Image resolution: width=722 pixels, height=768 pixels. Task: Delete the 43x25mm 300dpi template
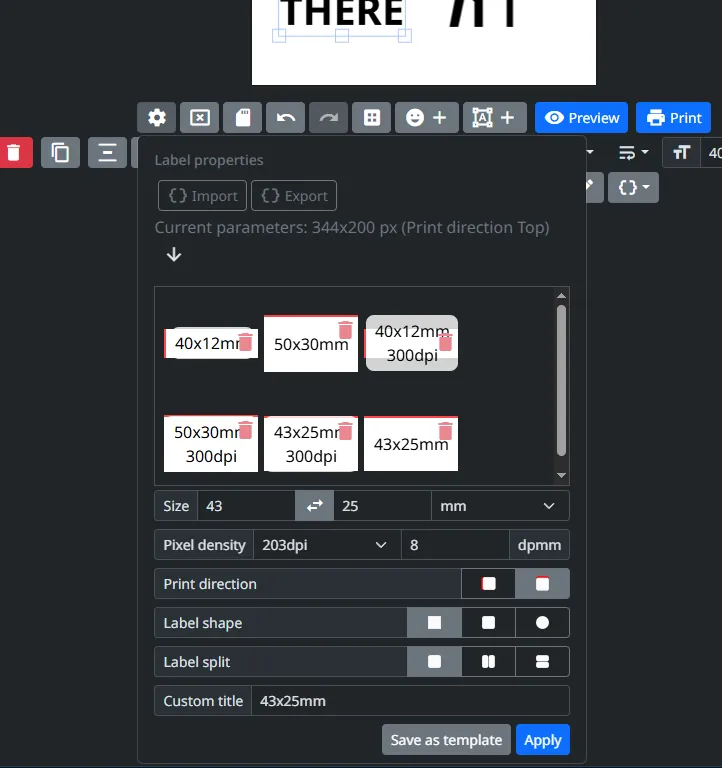tap(345, 431)
